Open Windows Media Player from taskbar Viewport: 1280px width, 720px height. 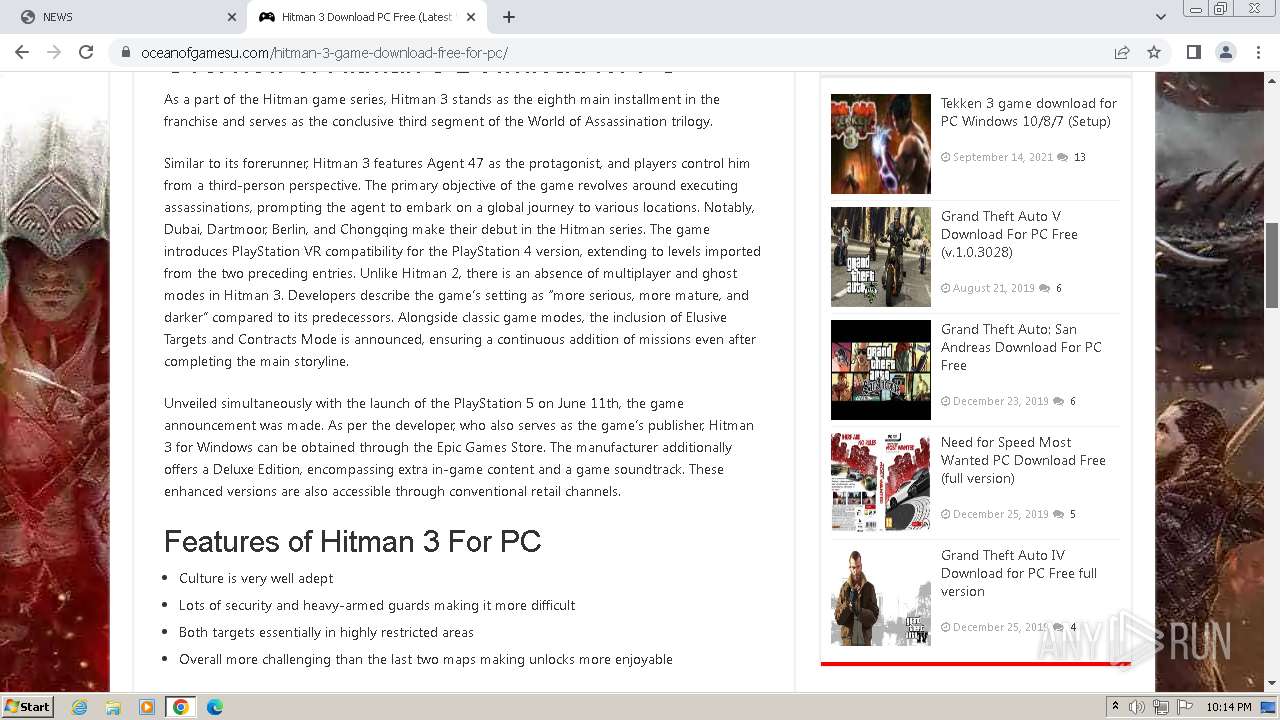click(x=147, y=707)
